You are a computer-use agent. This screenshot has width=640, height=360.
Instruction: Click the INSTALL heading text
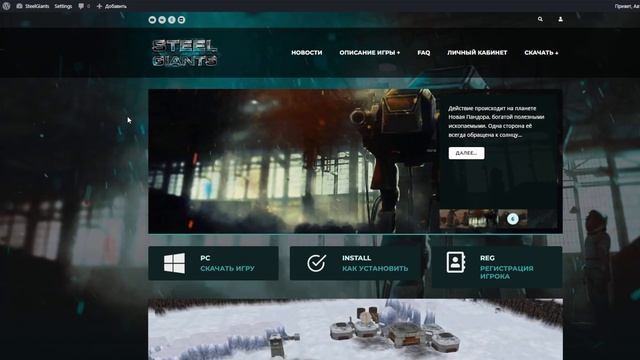pyautogui.click(x=356, y=258)
